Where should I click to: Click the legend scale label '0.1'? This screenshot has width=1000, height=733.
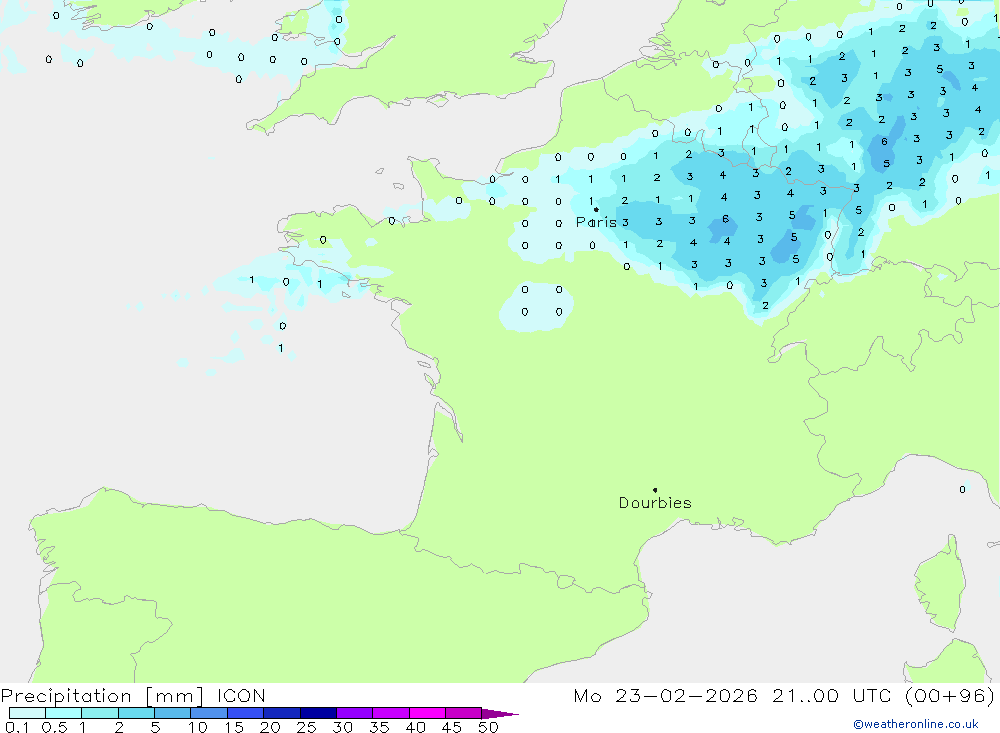(x=17, y=727)
